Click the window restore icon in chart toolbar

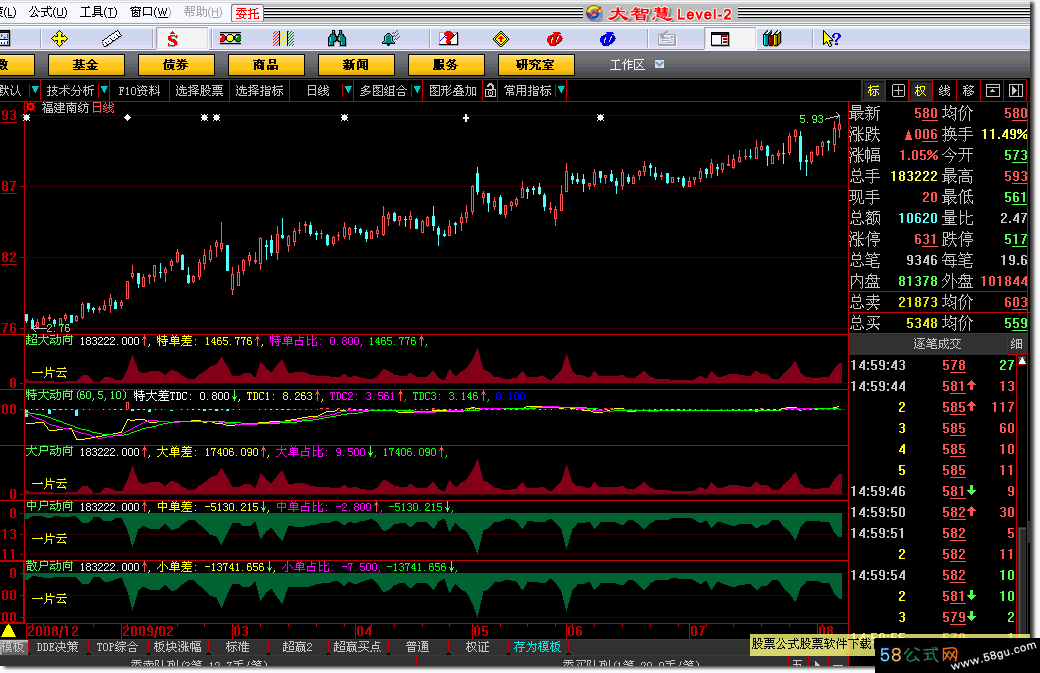click(x=993, y=91)
